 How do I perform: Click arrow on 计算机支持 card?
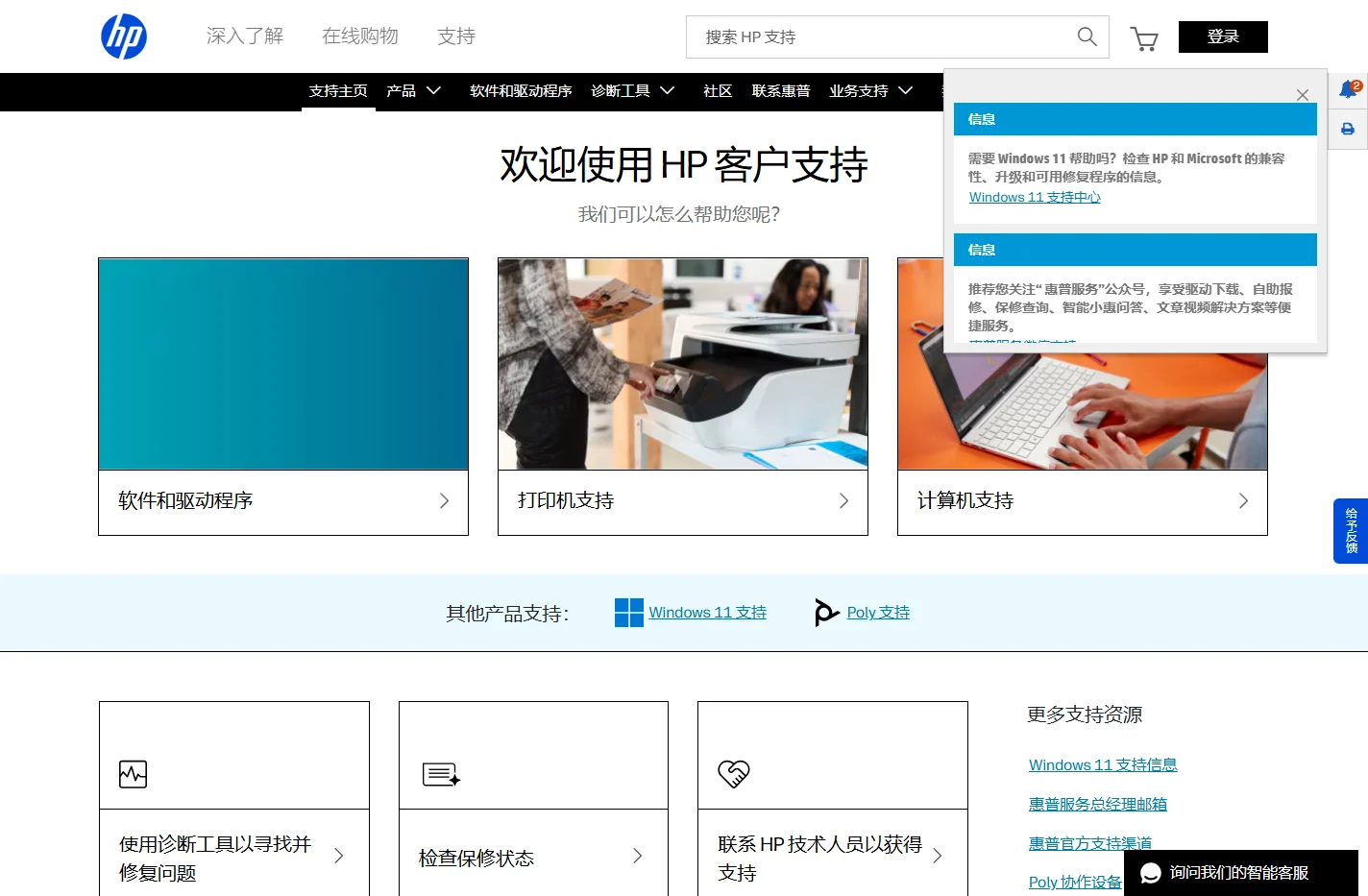point(1243,500)
